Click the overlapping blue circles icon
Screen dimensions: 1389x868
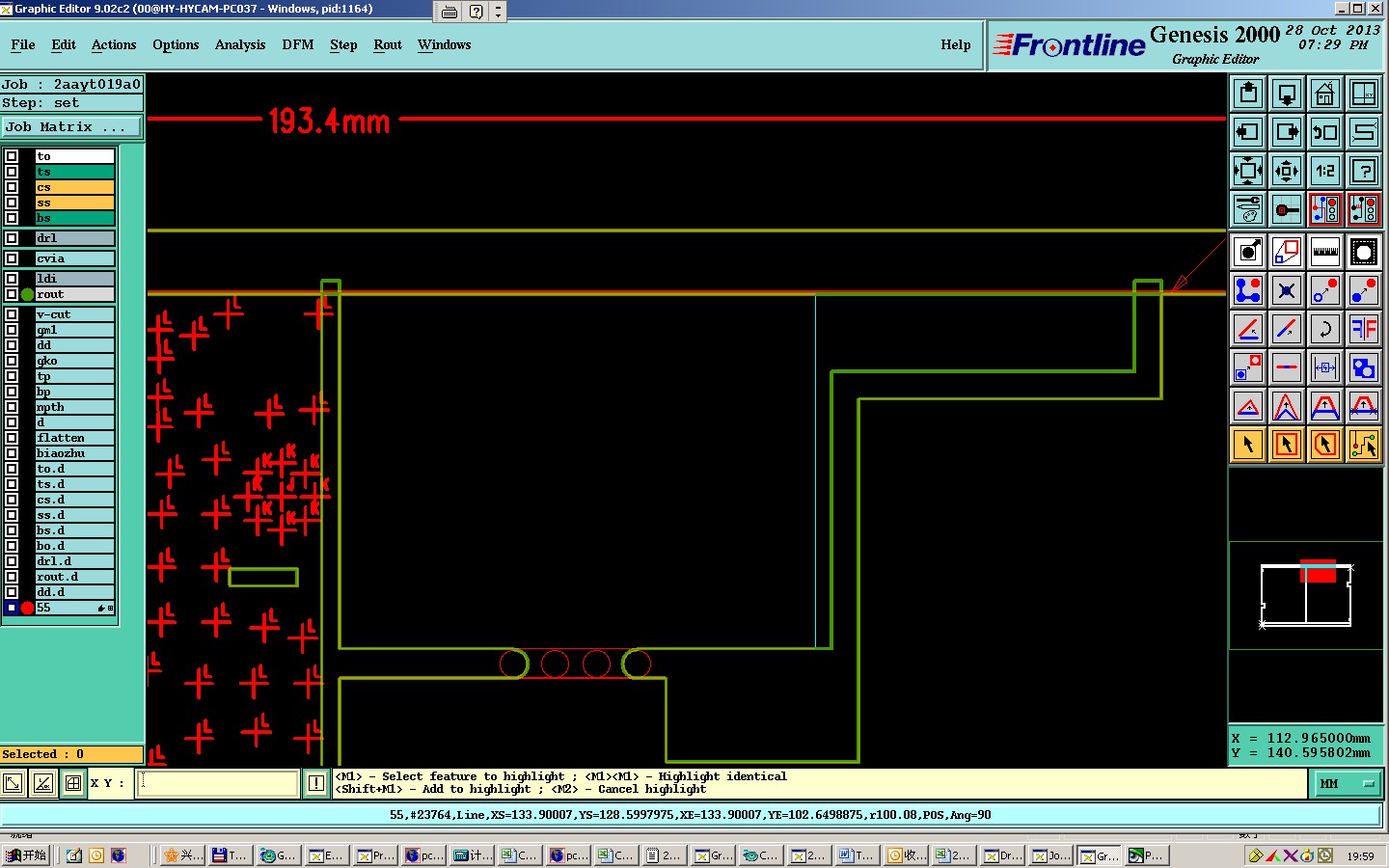pyautogui.click(x=1364, y=367)
